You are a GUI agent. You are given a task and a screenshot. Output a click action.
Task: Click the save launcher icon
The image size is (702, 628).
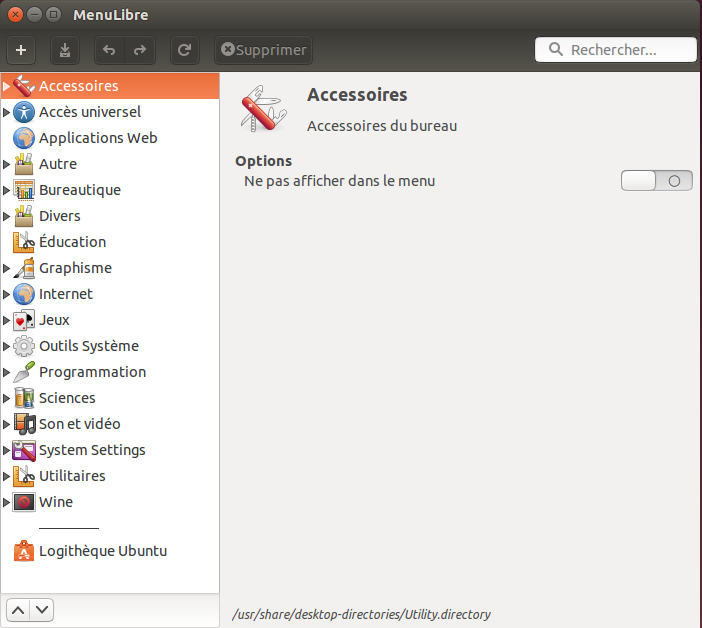point(65,50)
